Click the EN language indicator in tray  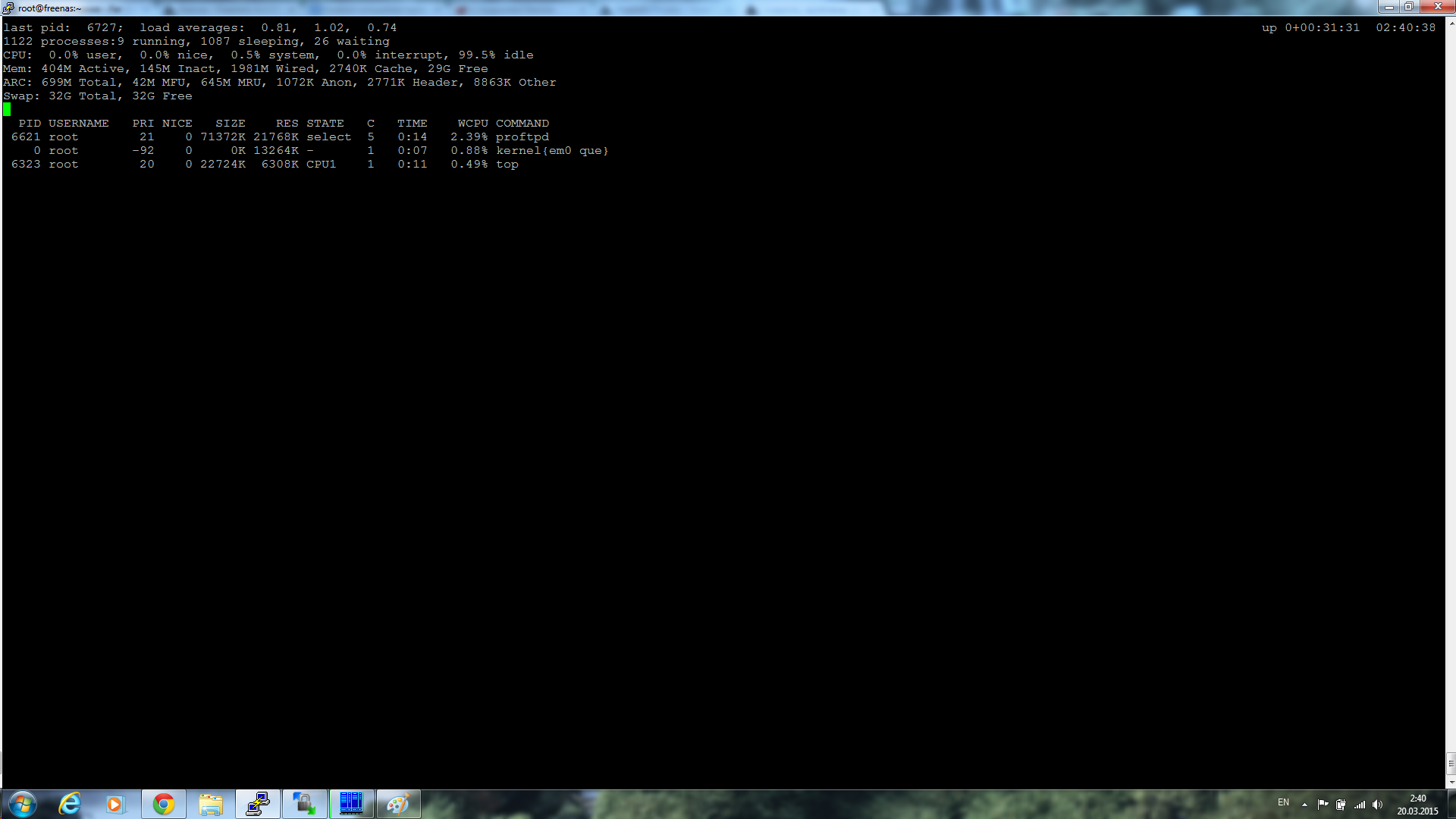tap(1283, 802)
